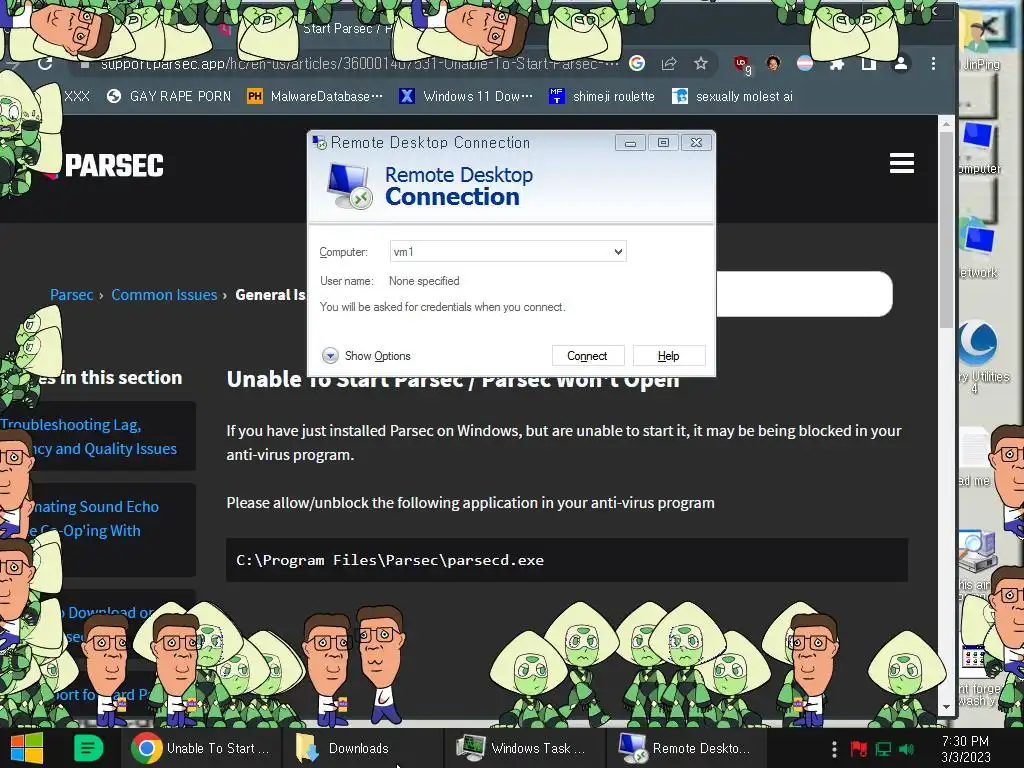This screenshot has width=1024, height=768.
Task: Reload the page in Chrome
Action: [45, 63]
